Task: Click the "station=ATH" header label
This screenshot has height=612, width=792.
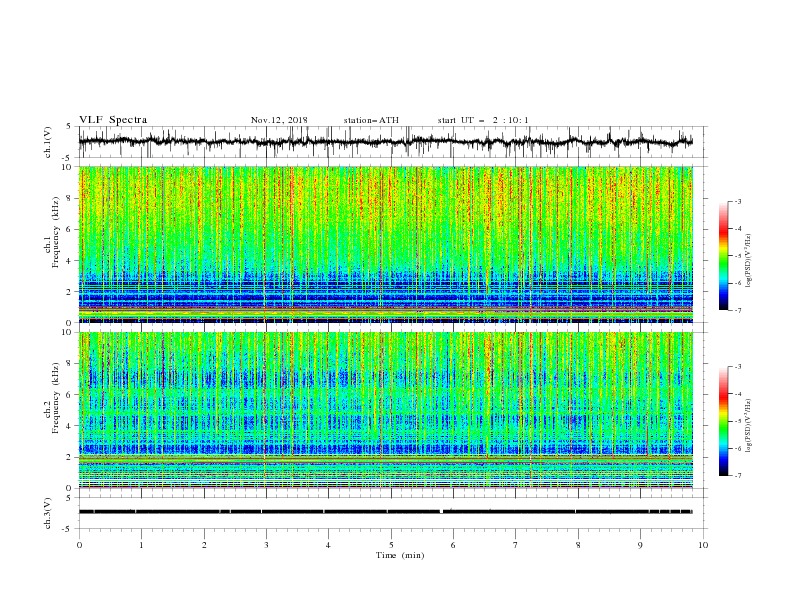Action: coord(371,120)
